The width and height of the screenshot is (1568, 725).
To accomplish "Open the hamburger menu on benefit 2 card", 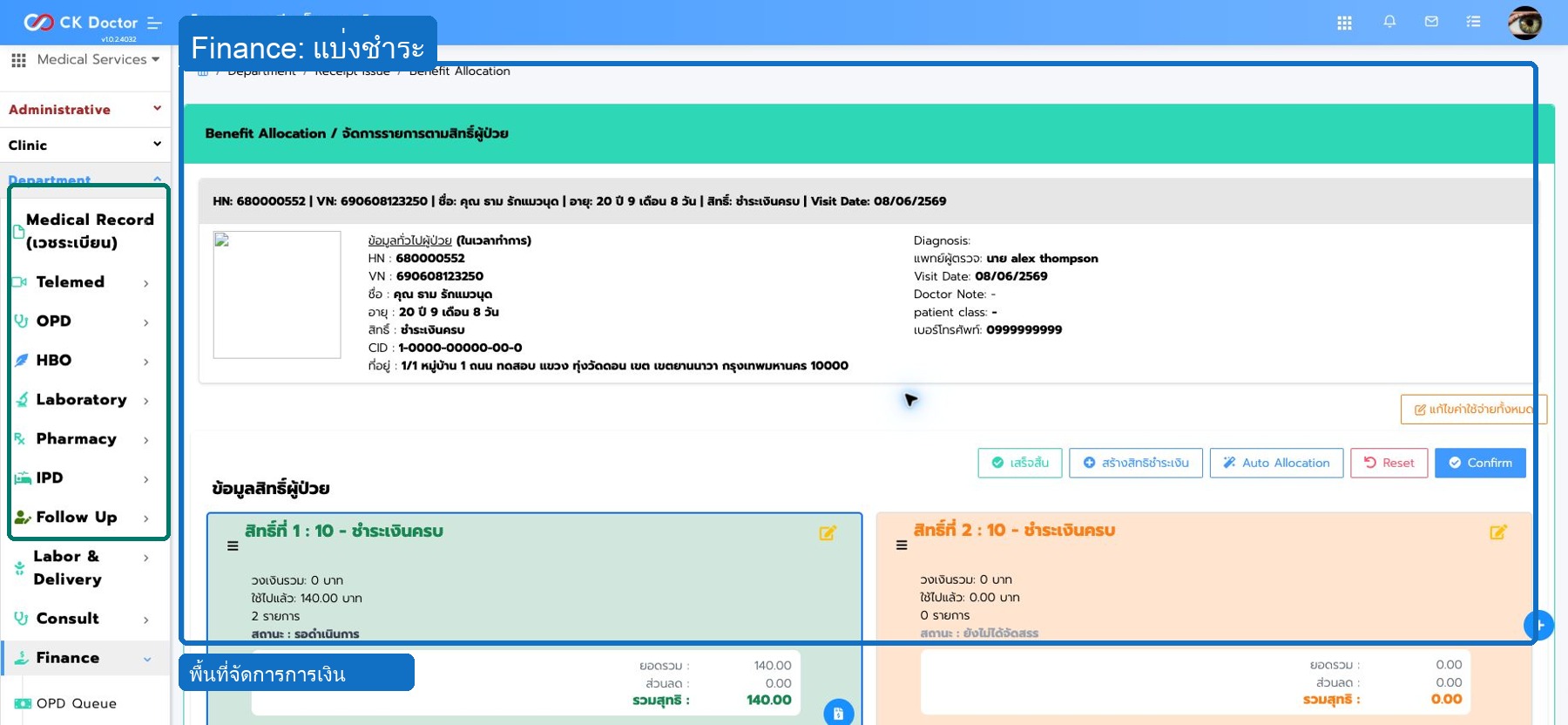I will click(902, 545).
